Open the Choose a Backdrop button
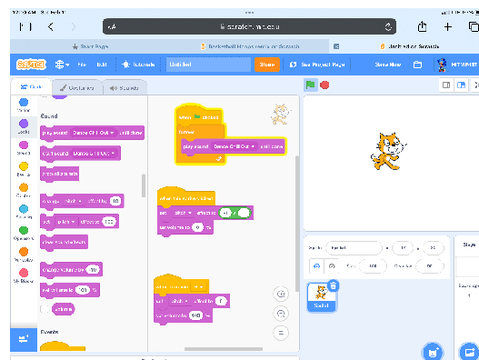Screen dimensions: 479x360 pyautogui.click(x=469, y=352)
